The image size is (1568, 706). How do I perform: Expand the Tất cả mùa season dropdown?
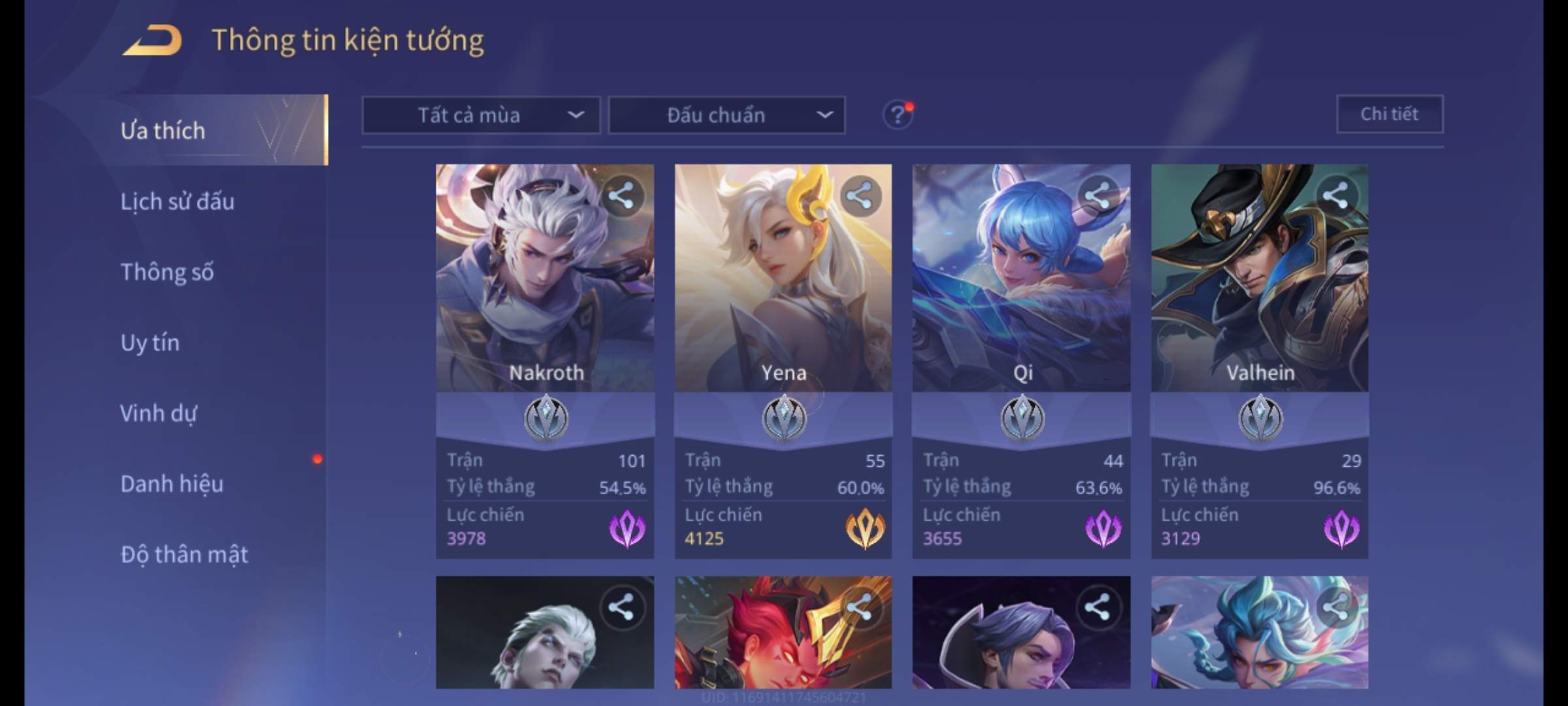tap(481, 115)
